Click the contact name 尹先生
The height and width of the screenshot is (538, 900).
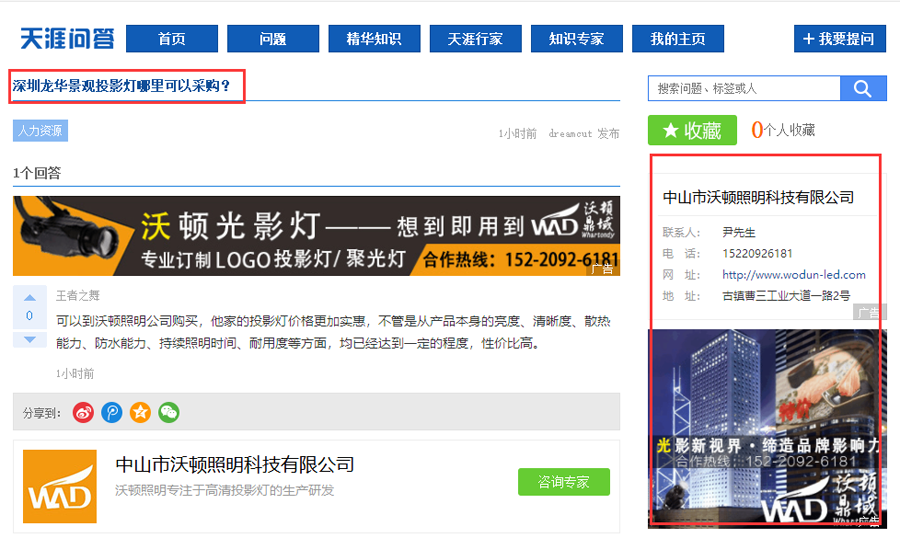pyautogui.click(x=739, y=232)
